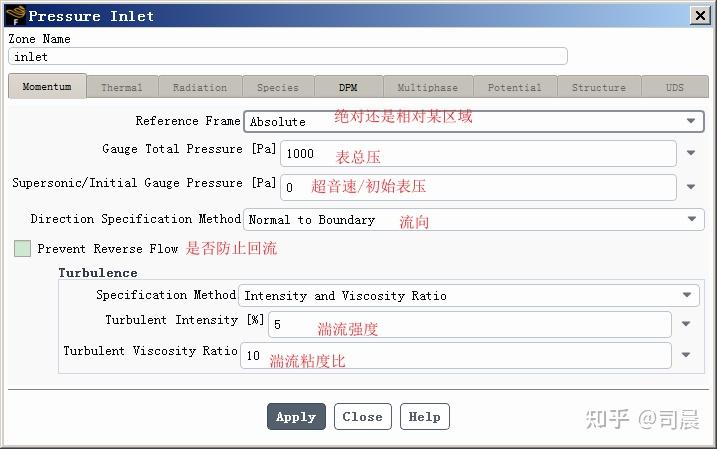The image size is (717, 449).
Task: Open the Multiphase tab
Action: click(428, 87)
